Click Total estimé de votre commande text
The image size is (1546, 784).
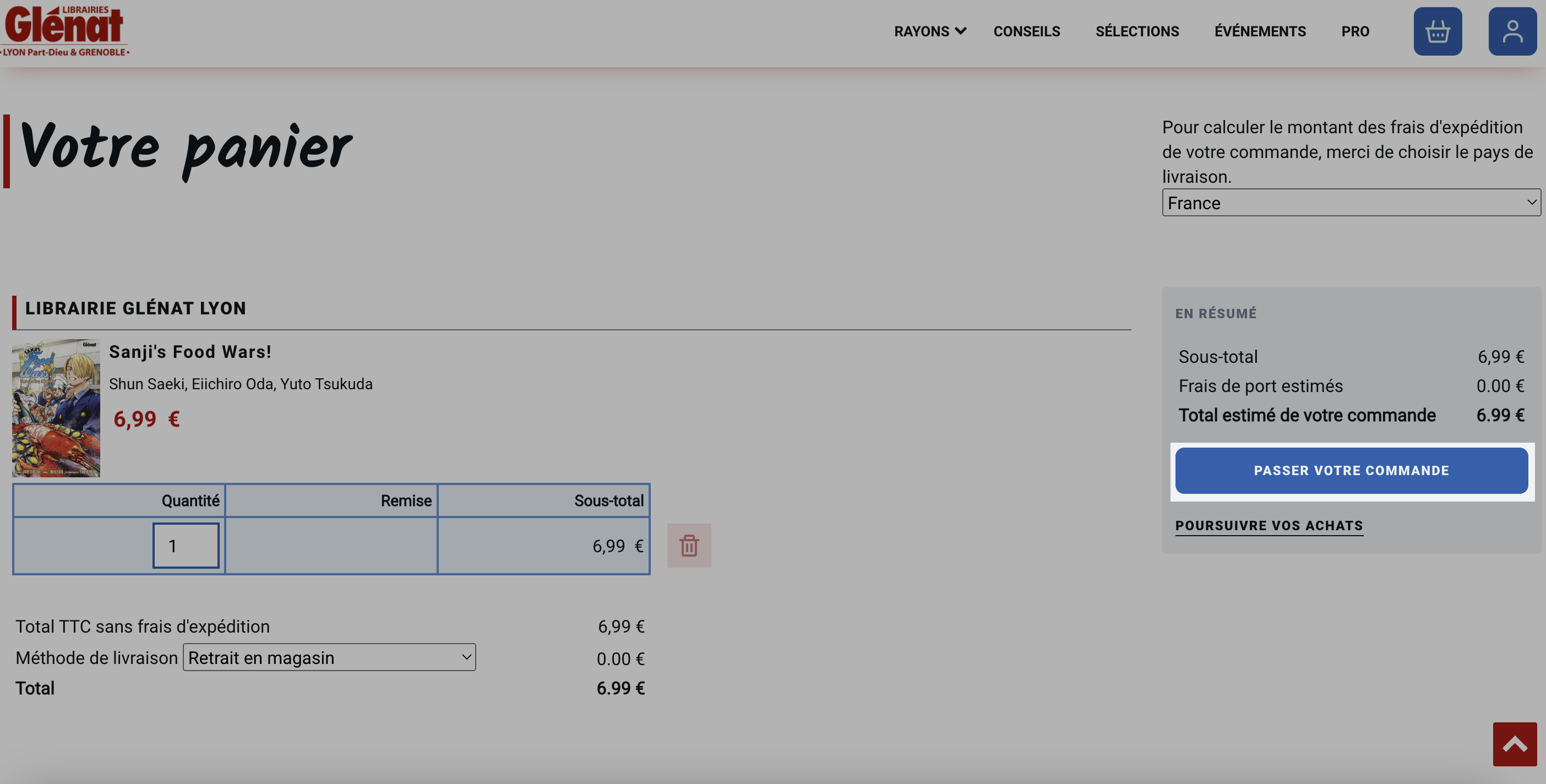click(1307, 416)
